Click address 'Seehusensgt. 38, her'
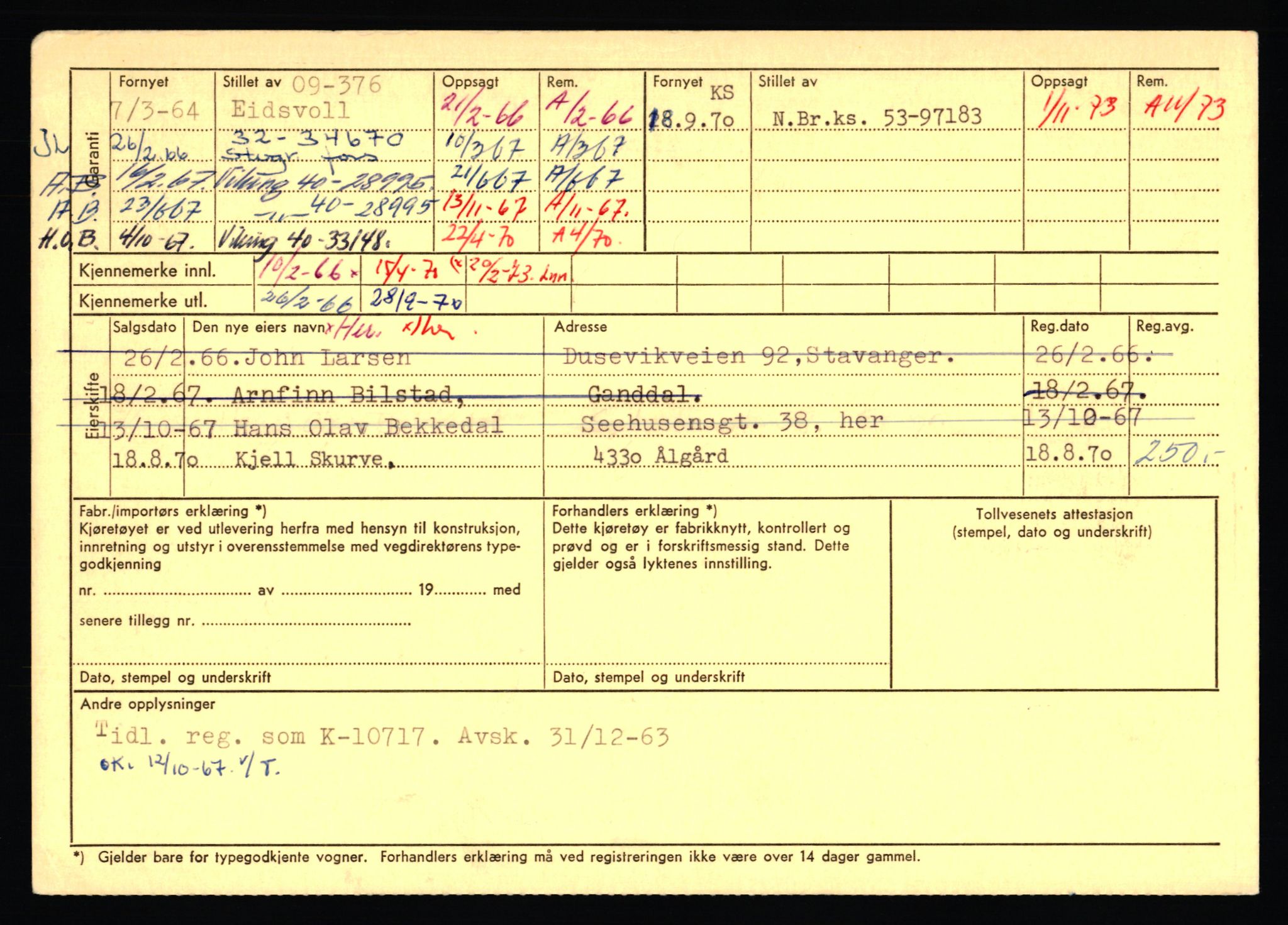 coord(732,421)
